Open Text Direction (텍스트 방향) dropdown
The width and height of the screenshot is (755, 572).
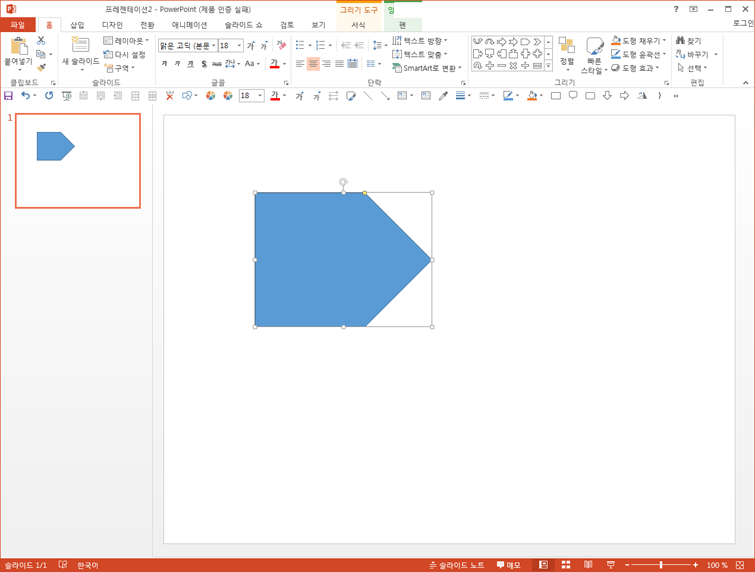420,41
